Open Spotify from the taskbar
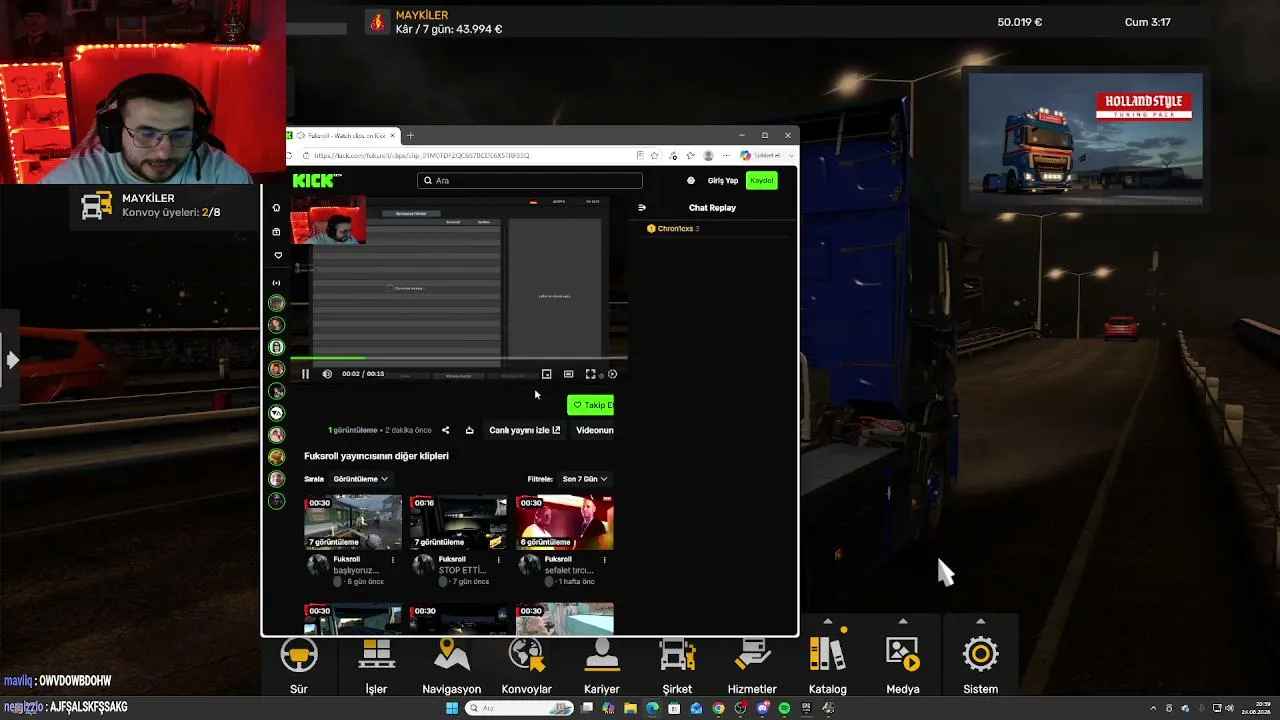The image size is (1280, 720). click(784, 708)
